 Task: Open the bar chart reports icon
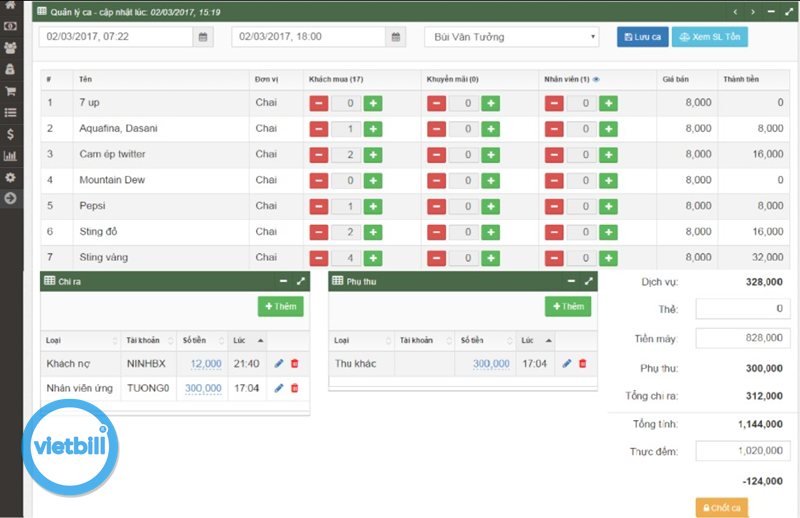coord(10,155)
